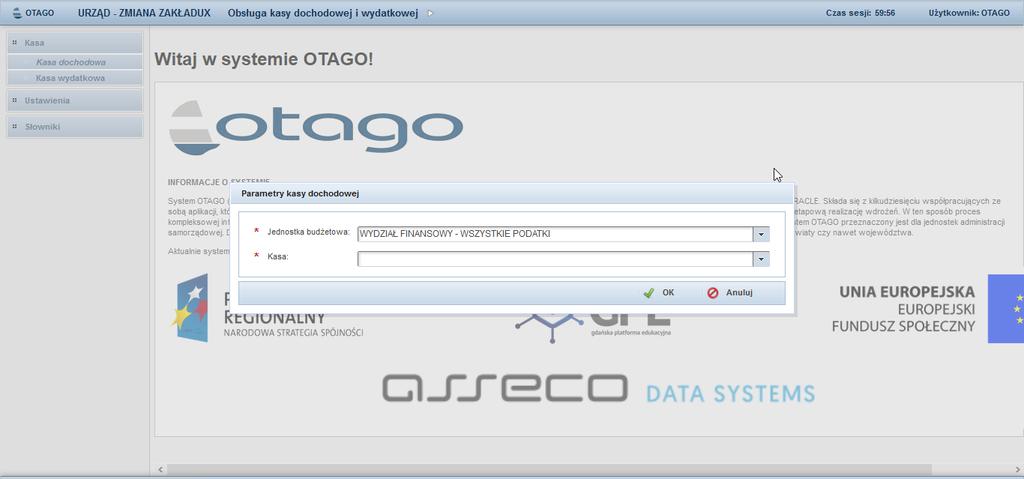This screenshot has width=1024, height=479.
Task: Click the red prohibition icon on Anuluj
Action: coord(713,293)
